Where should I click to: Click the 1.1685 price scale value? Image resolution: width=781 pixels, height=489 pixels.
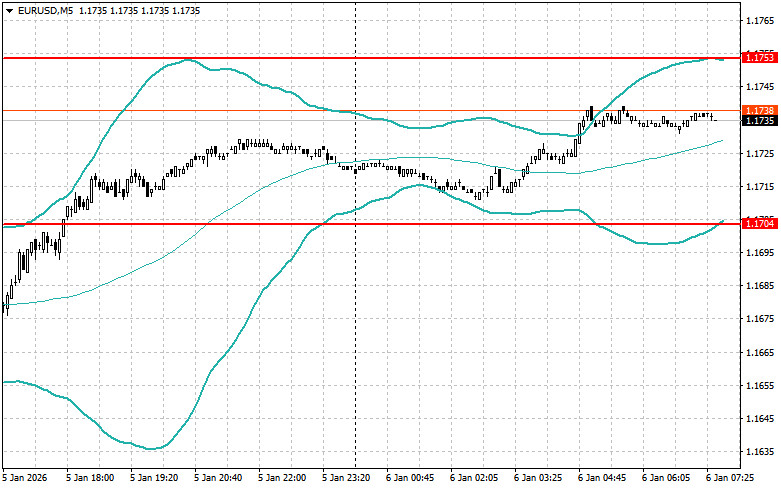pyautogui.click(x=760, y=286)
